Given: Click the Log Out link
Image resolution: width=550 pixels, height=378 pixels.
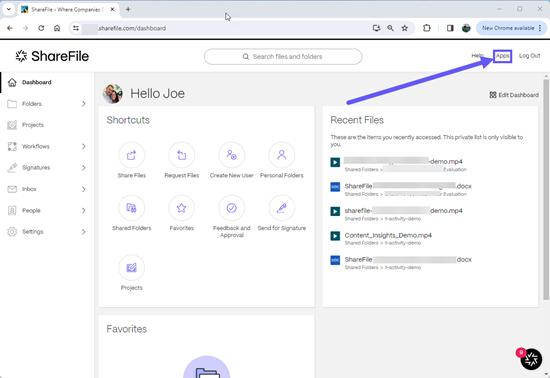Looking at the screenshot, I should pos(529,56).
